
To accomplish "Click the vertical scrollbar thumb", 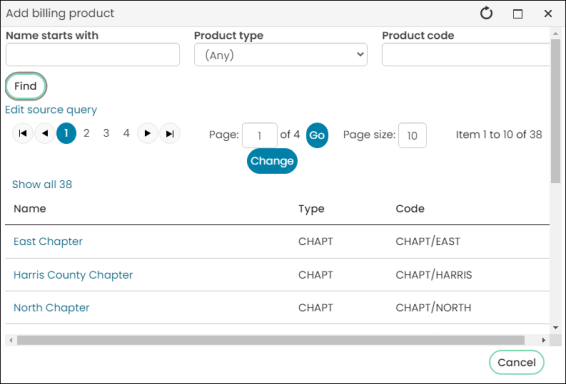I will pos(556,112).
